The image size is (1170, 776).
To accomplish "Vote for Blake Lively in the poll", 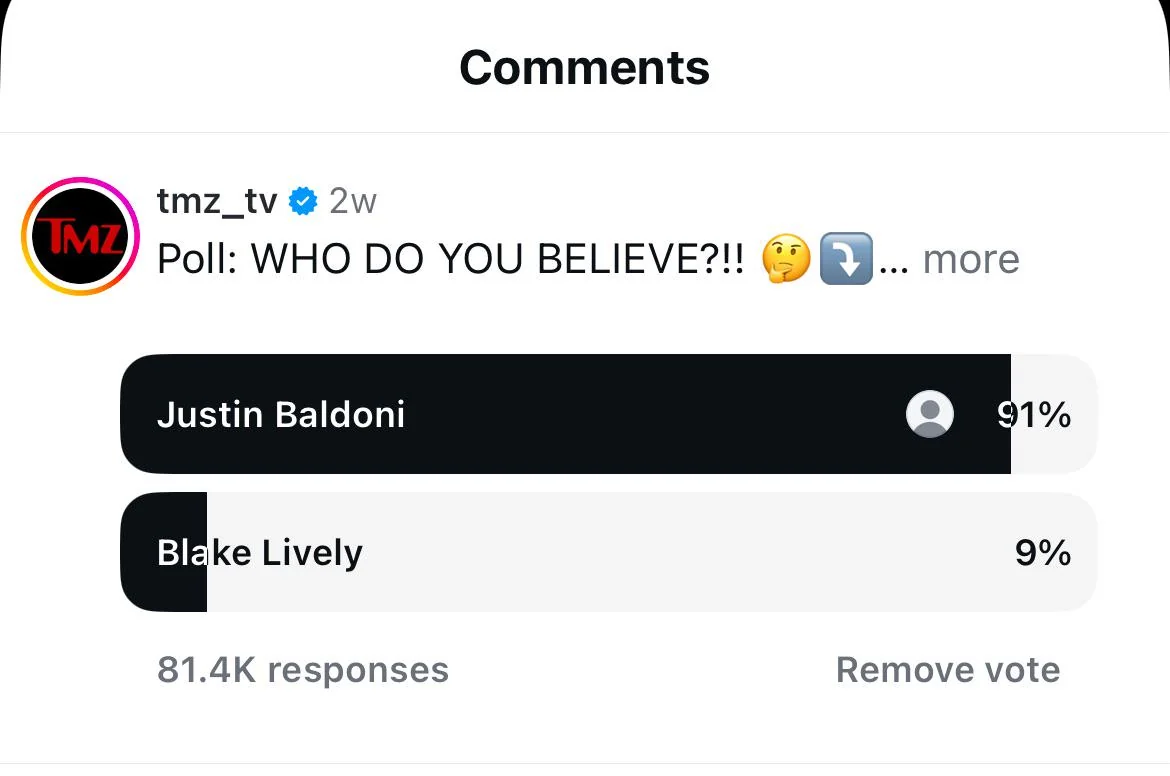I will (500, 551).
